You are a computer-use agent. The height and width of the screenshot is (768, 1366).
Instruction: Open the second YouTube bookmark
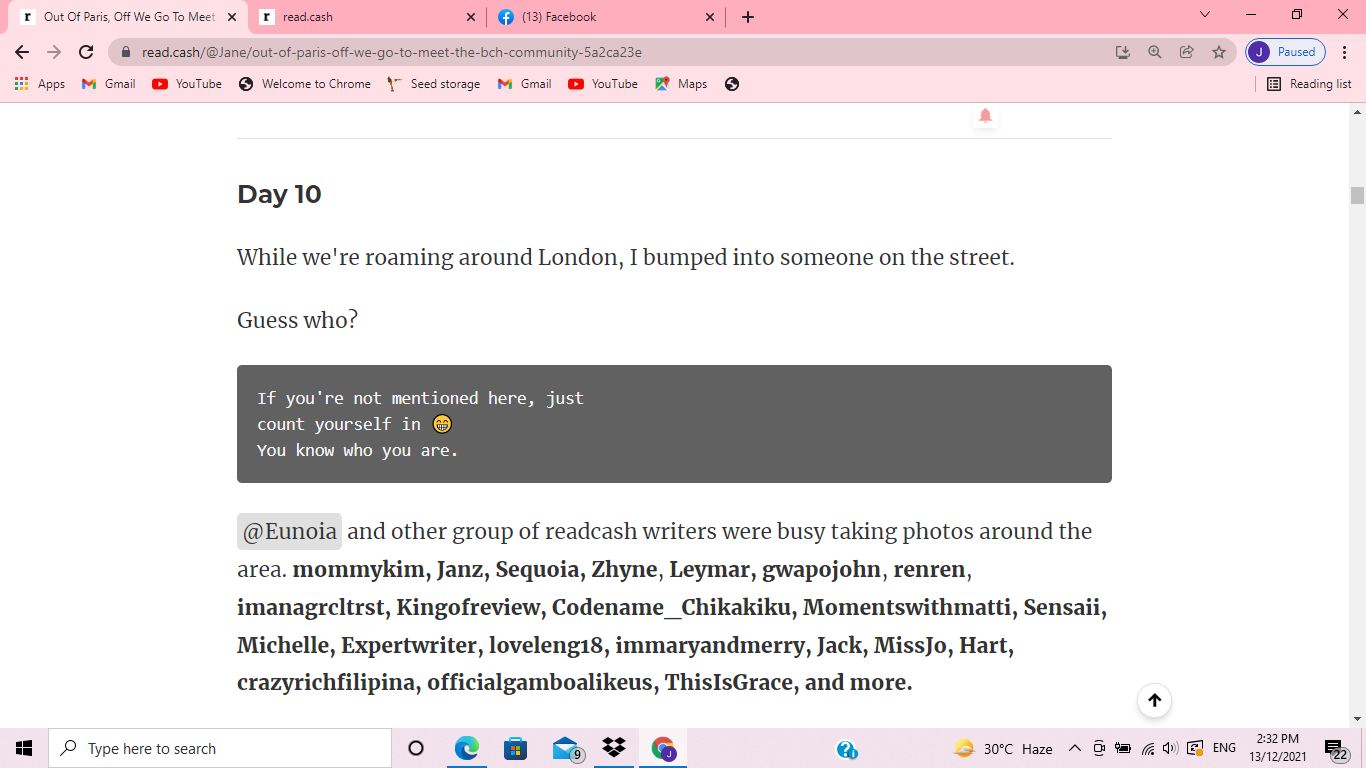click(x=603, y=84)
